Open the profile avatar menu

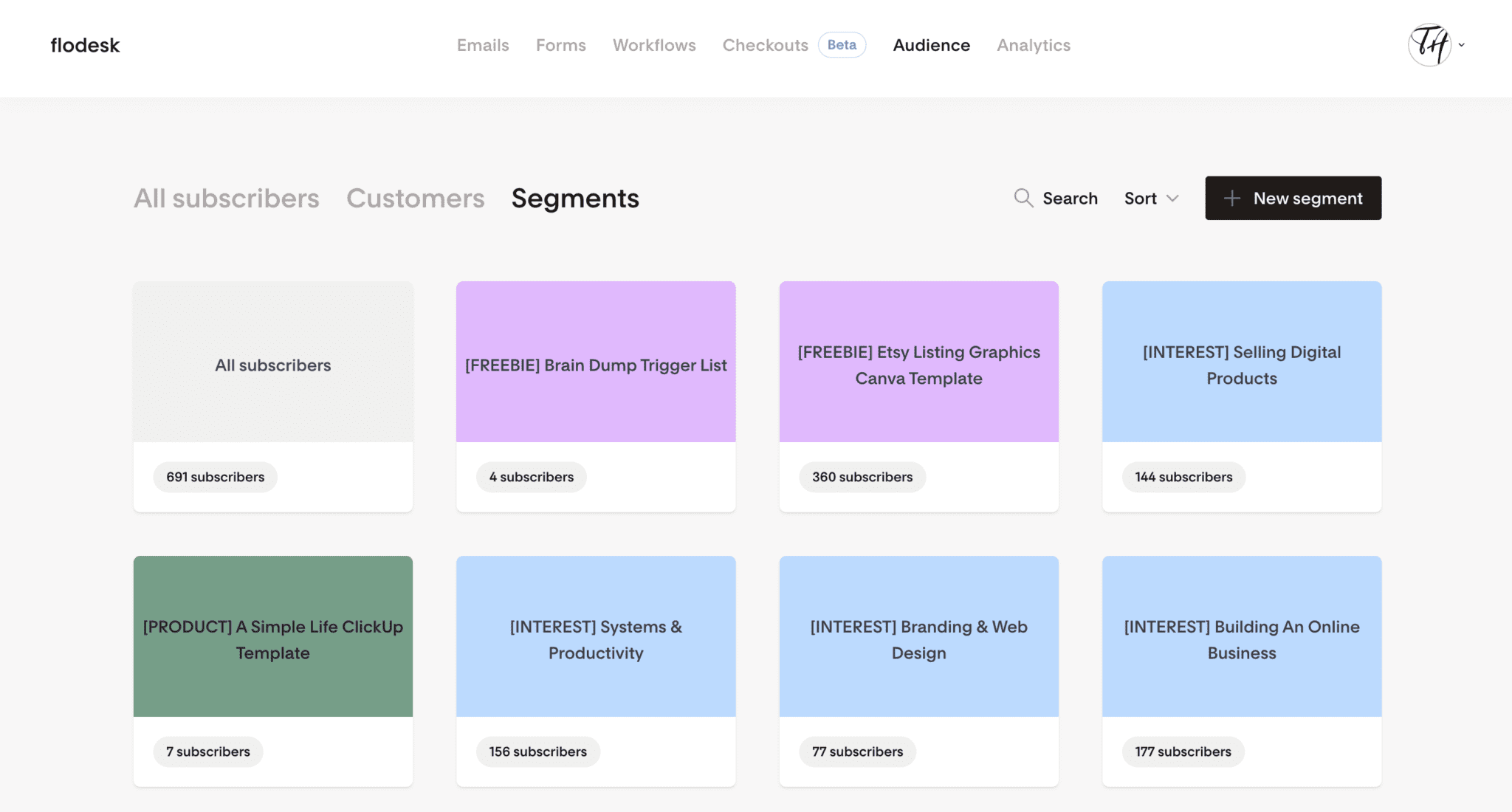(x=1430, y=45)
